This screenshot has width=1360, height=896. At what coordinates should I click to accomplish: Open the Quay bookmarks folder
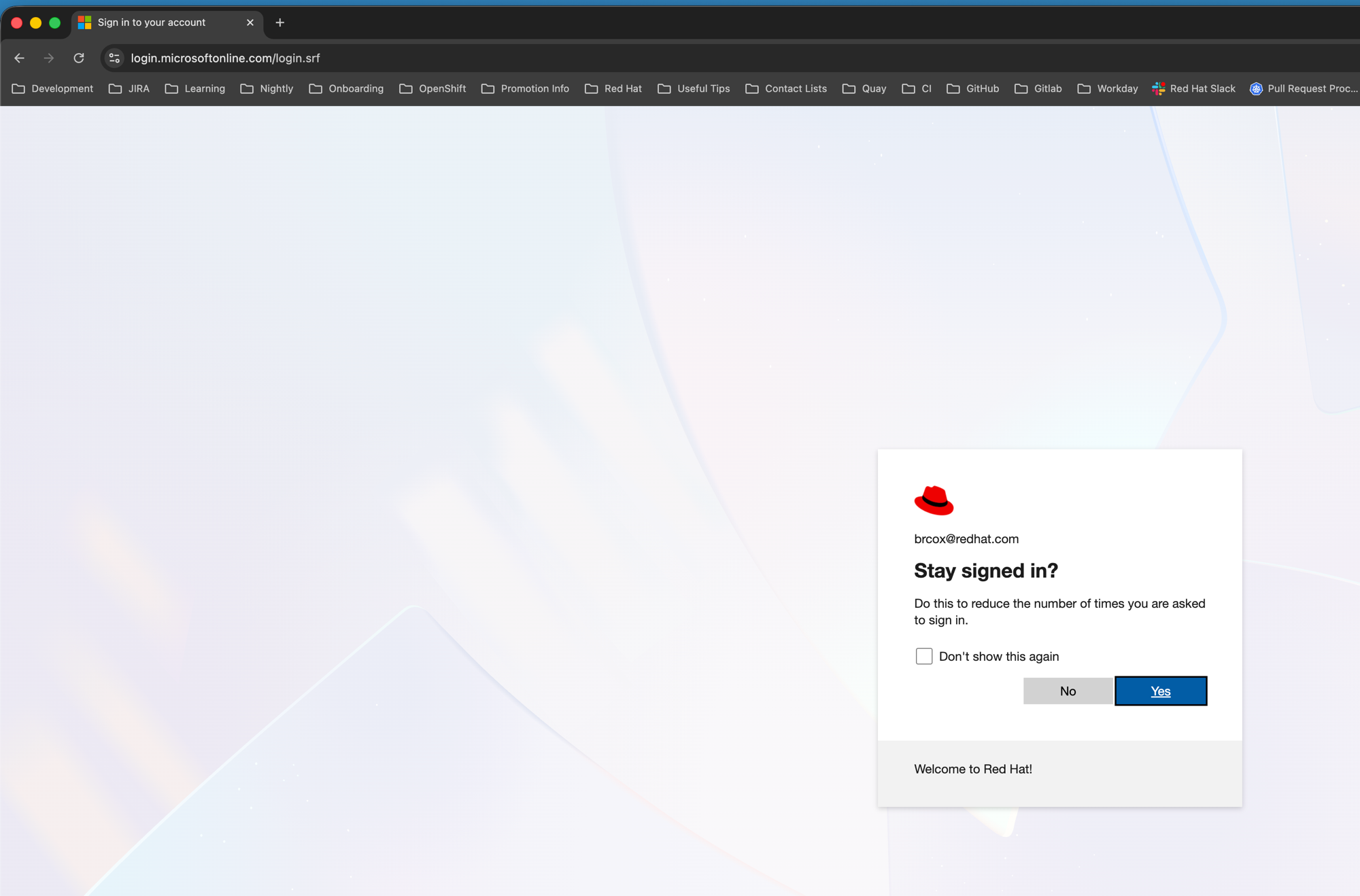864,88
